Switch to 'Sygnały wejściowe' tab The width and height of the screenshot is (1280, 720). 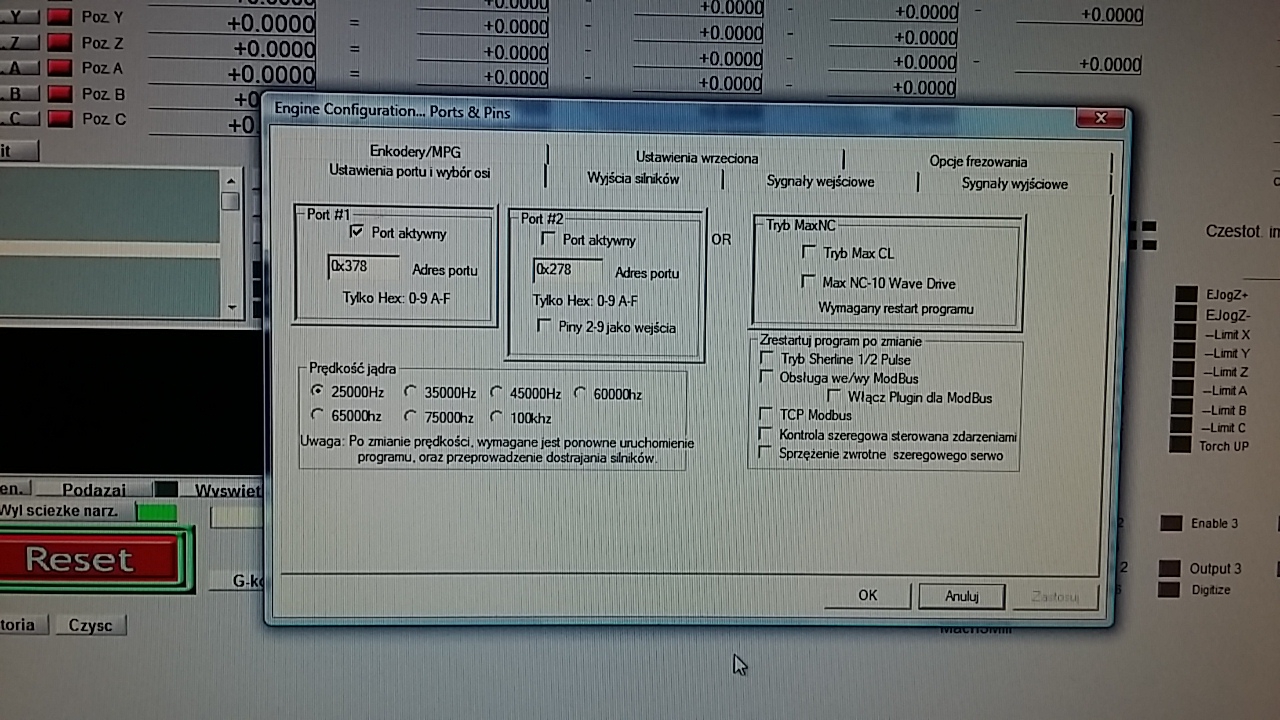point(820,181)
